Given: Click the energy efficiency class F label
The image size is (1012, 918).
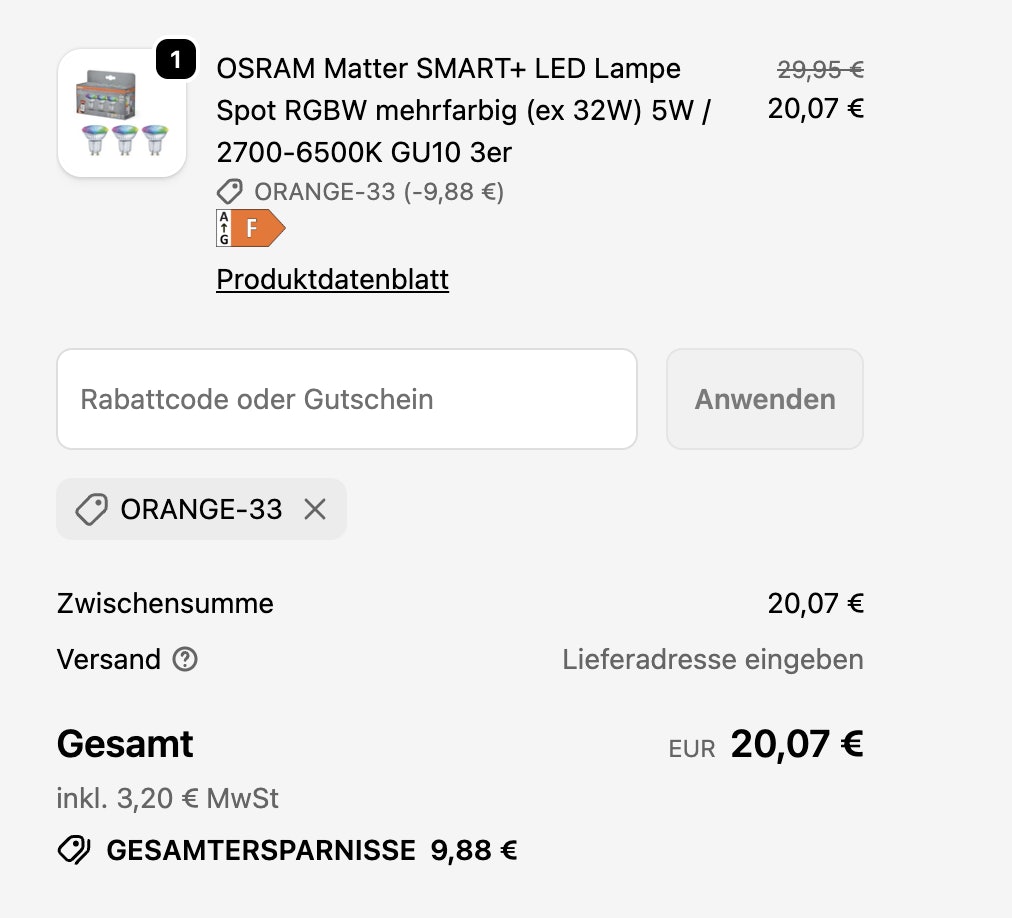Looking at the screenshot, I should tap(251, 227).
